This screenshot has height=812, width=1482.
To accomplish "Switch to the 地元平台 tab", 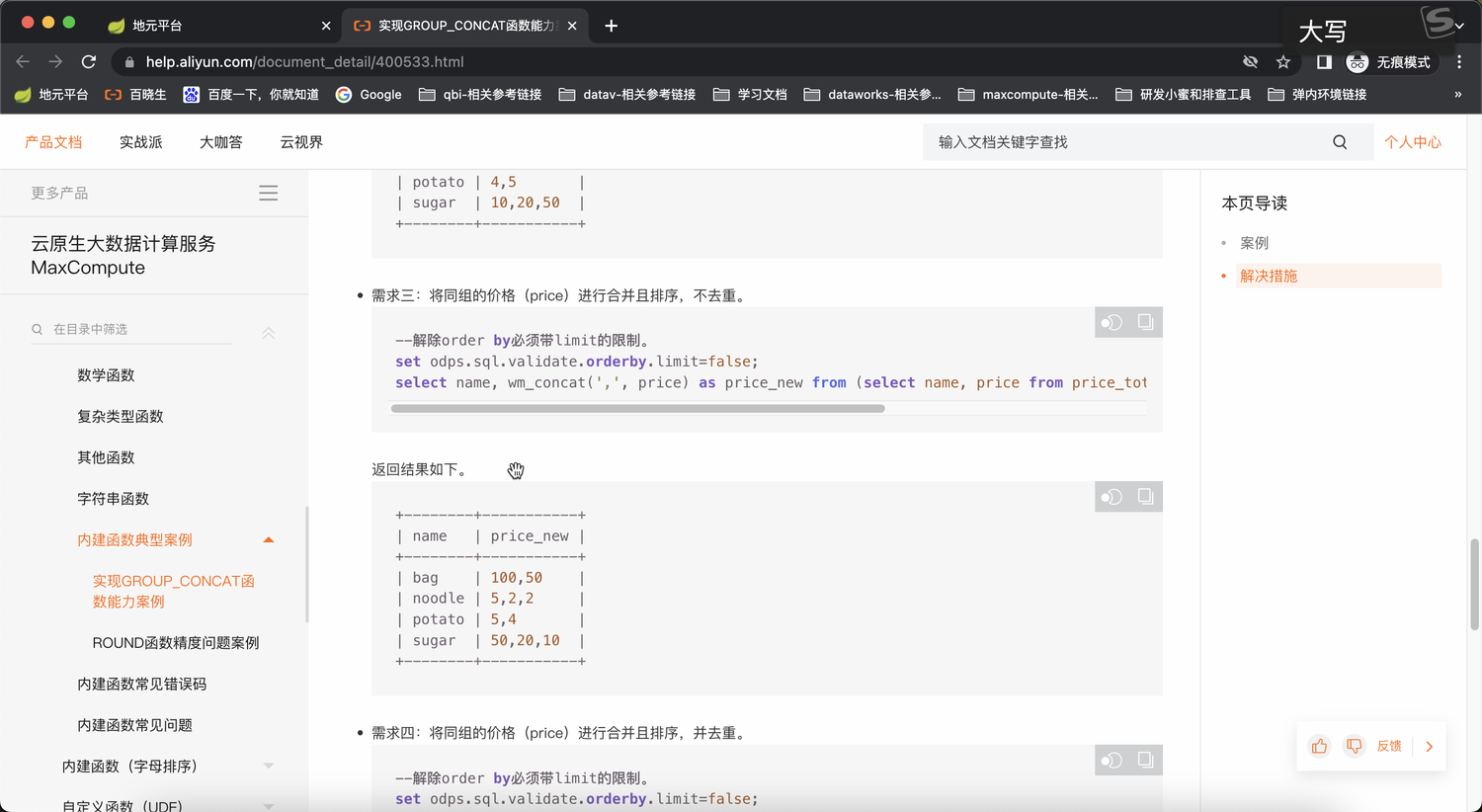I will (217, 26).
